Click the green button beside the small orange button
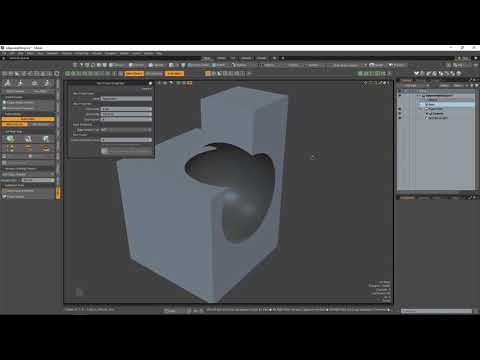 coord(41,124)
